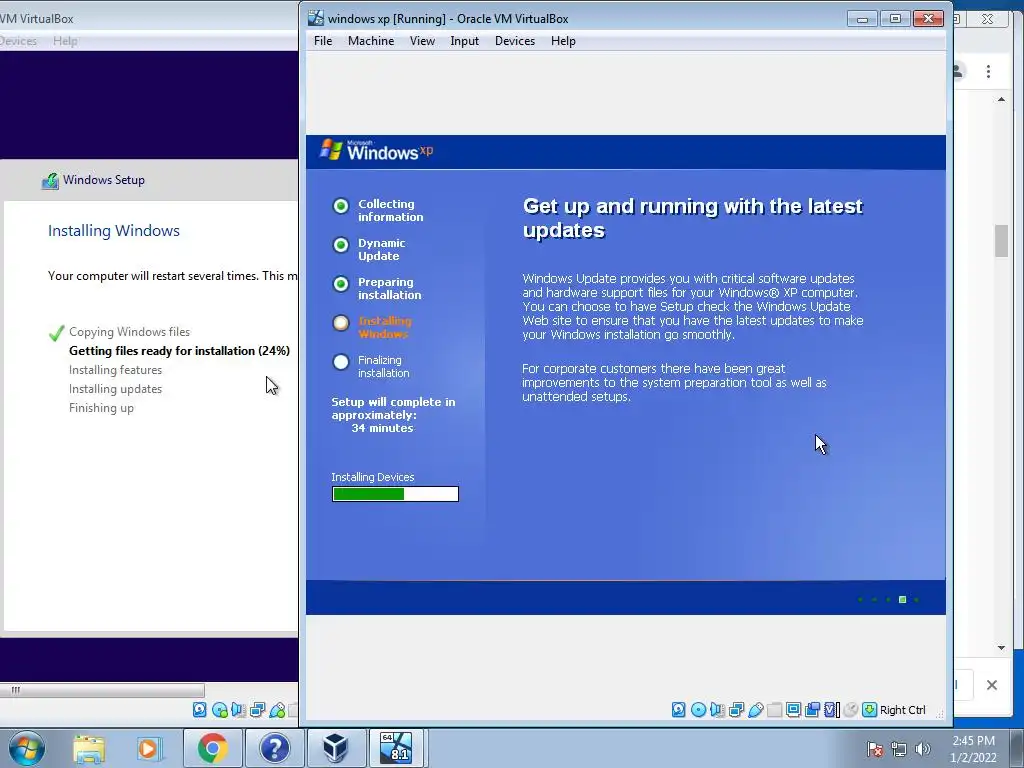Click the Finalizing installation step bullet

click(341, 362)
